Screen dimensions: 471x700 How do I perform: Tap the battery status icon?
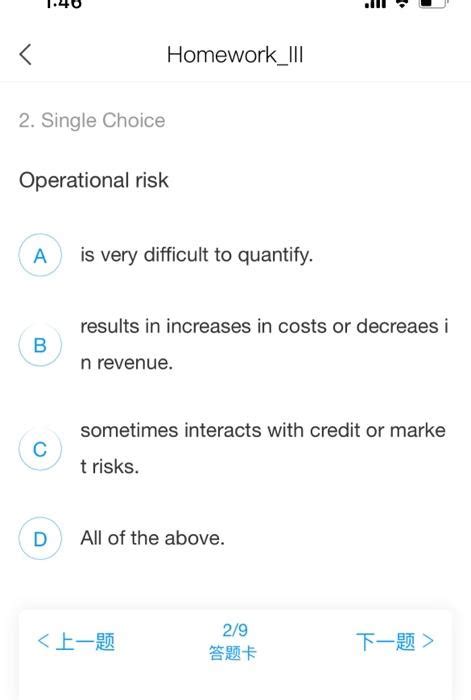[x=433, y=3]
